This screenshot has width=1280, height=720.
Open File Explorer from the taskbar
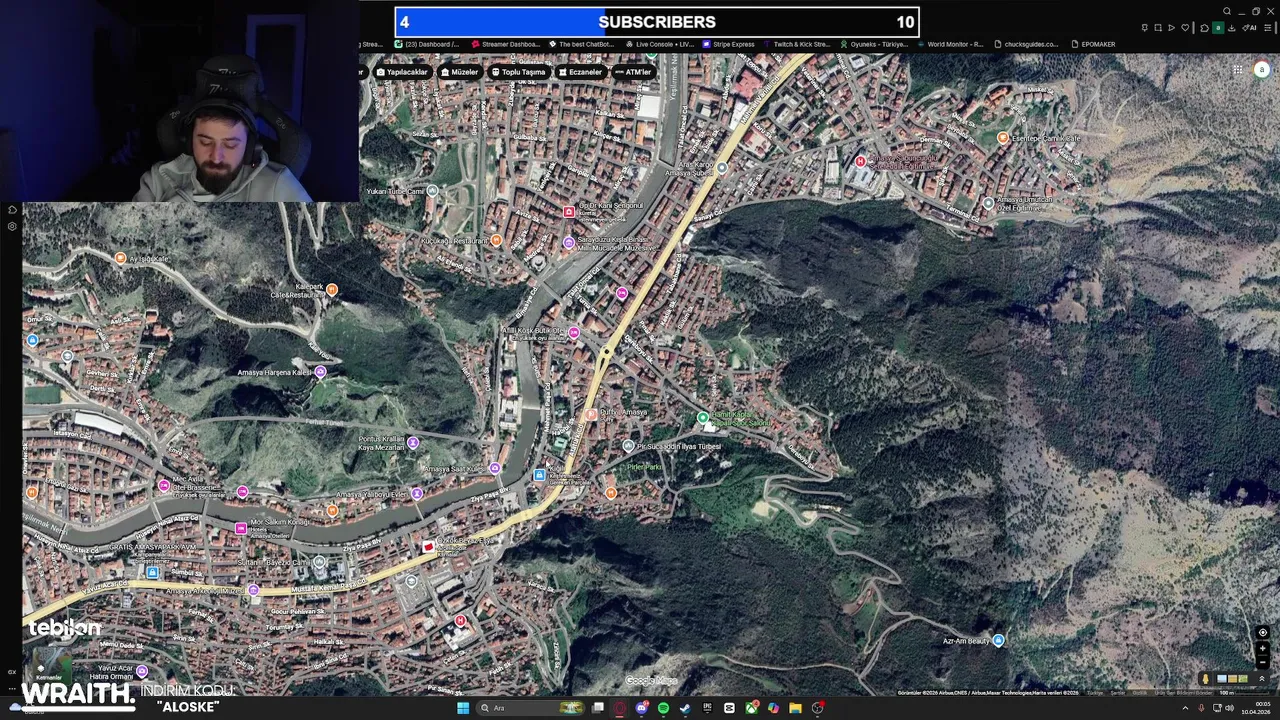click(795, 708)
